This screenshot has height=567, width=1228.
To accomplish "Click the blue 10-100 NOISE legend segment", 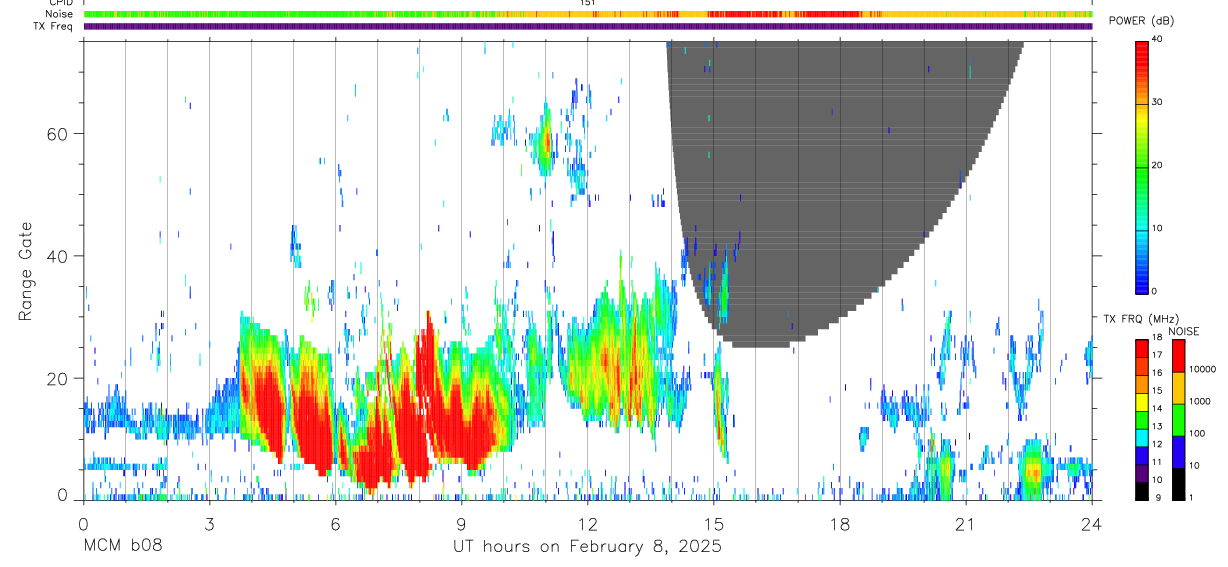I will [1179, 452].
